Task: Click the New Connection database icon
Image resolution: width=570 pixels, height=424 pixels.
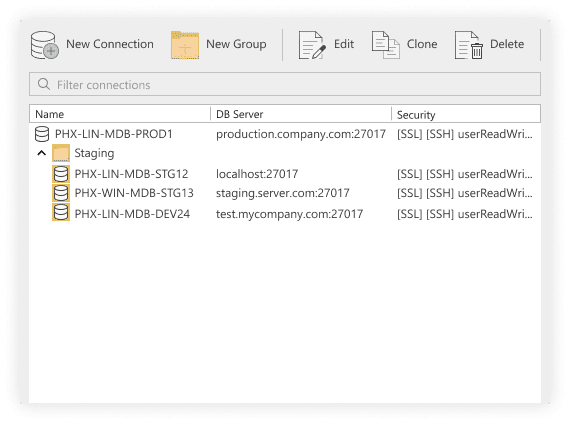Action: (x=44, y=45)
